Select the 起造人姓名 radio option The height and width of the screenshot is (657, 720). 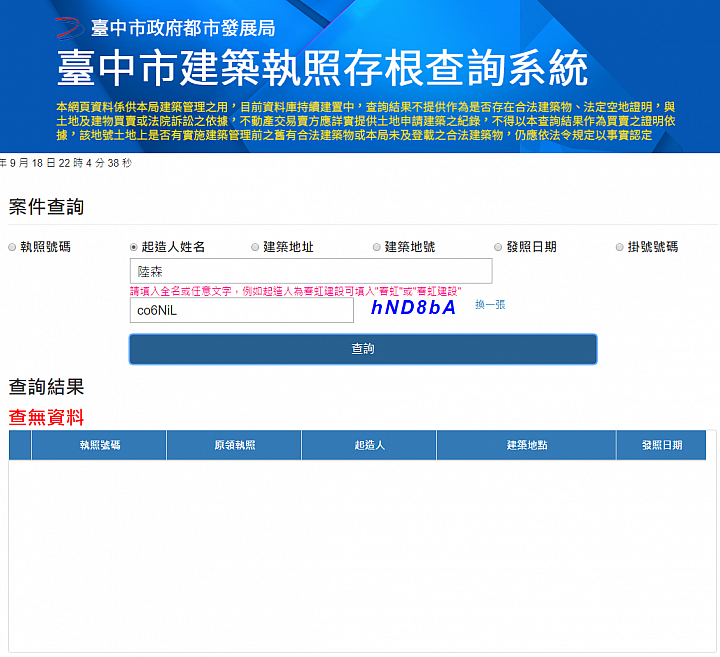pos(134,247)
